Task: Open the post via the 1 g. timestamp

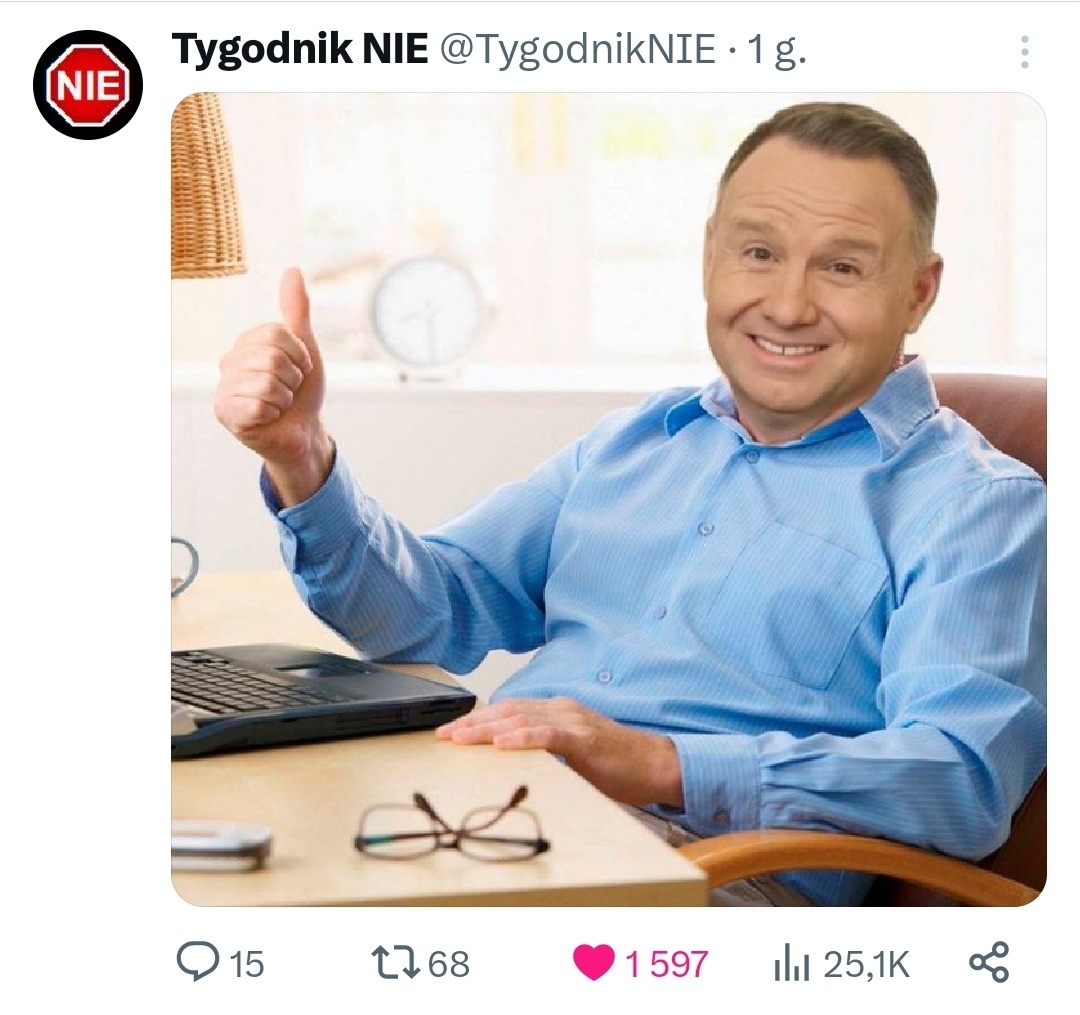Action: tap(776, 51)
